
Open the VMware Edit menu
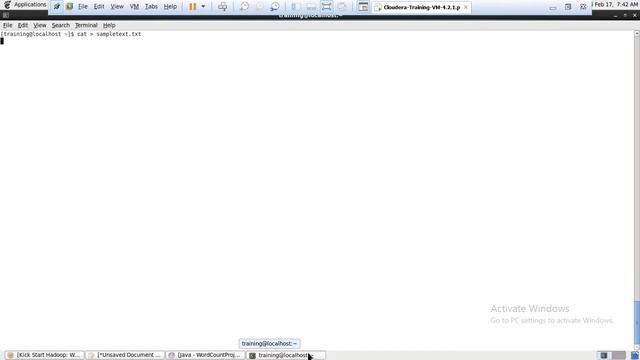tap(99, 7)
